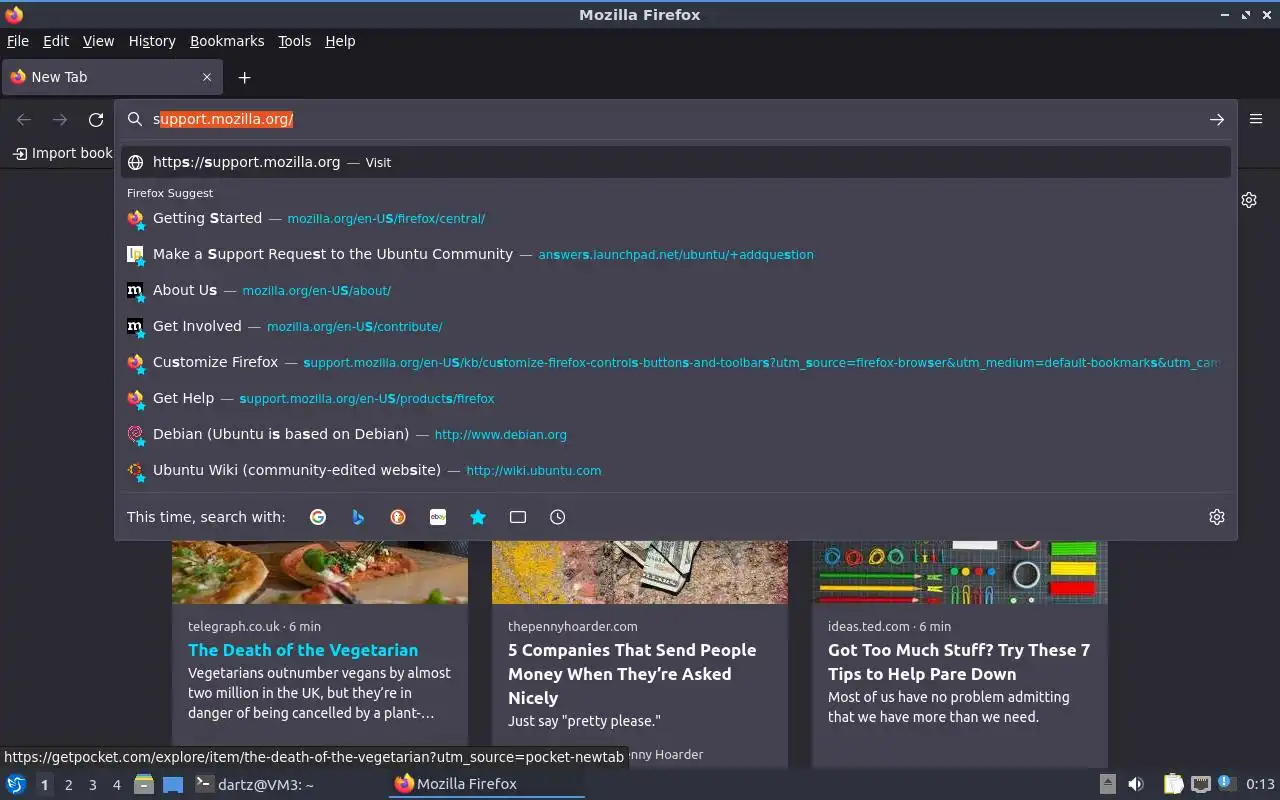The image size is (1280, 800).
Task: Open the Bookmarks menu
Action: tap(227, 41)
